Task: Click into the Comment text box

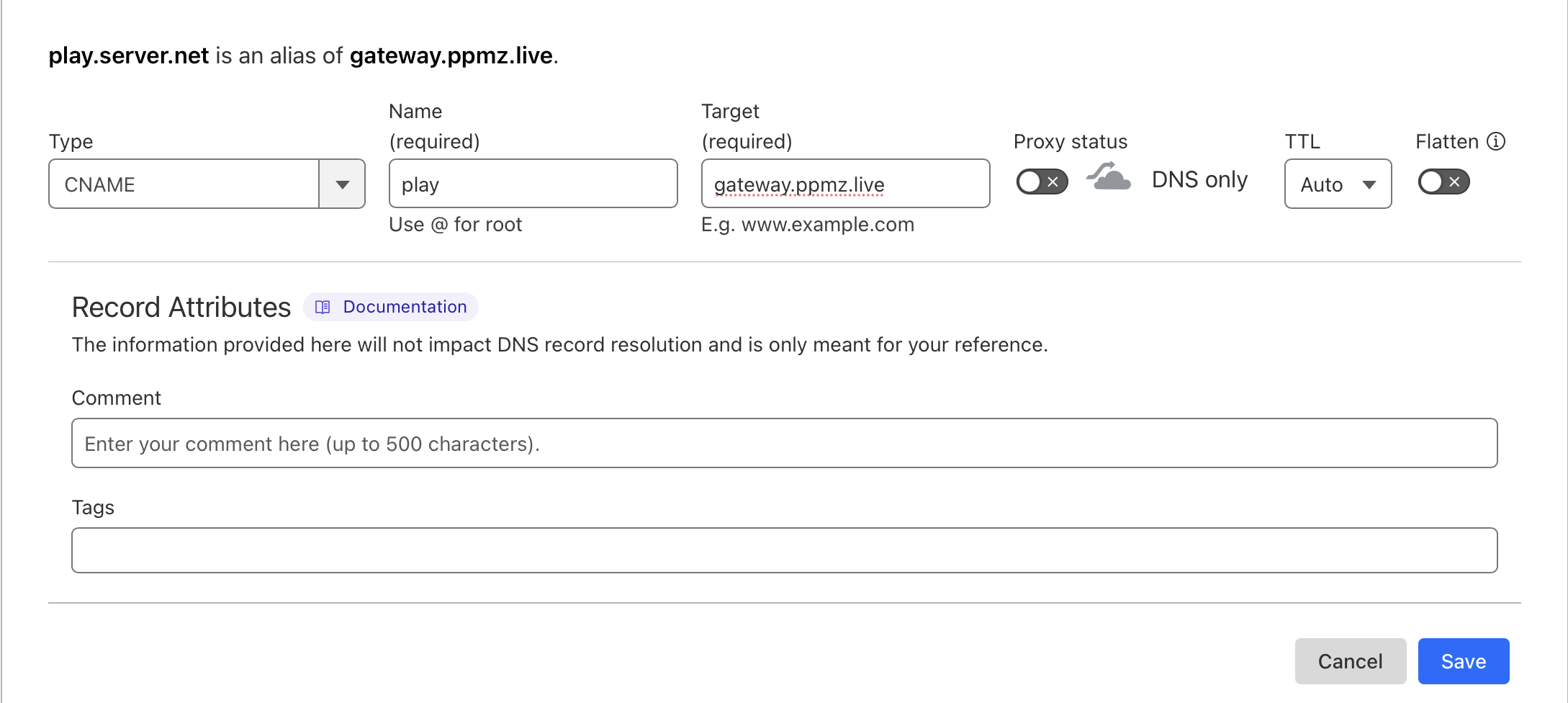Action: [784, 444]
